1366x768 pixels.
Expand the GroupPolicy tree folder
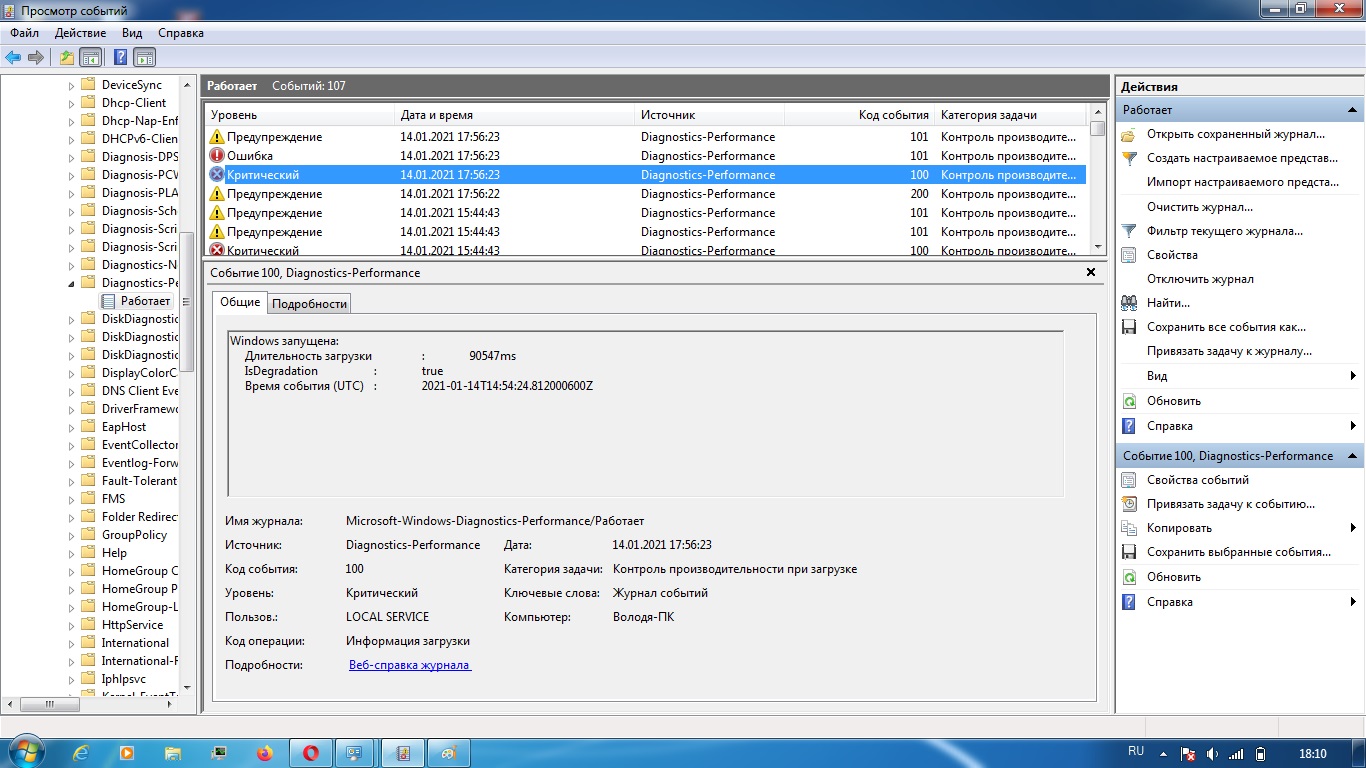[x=72, y=535]
